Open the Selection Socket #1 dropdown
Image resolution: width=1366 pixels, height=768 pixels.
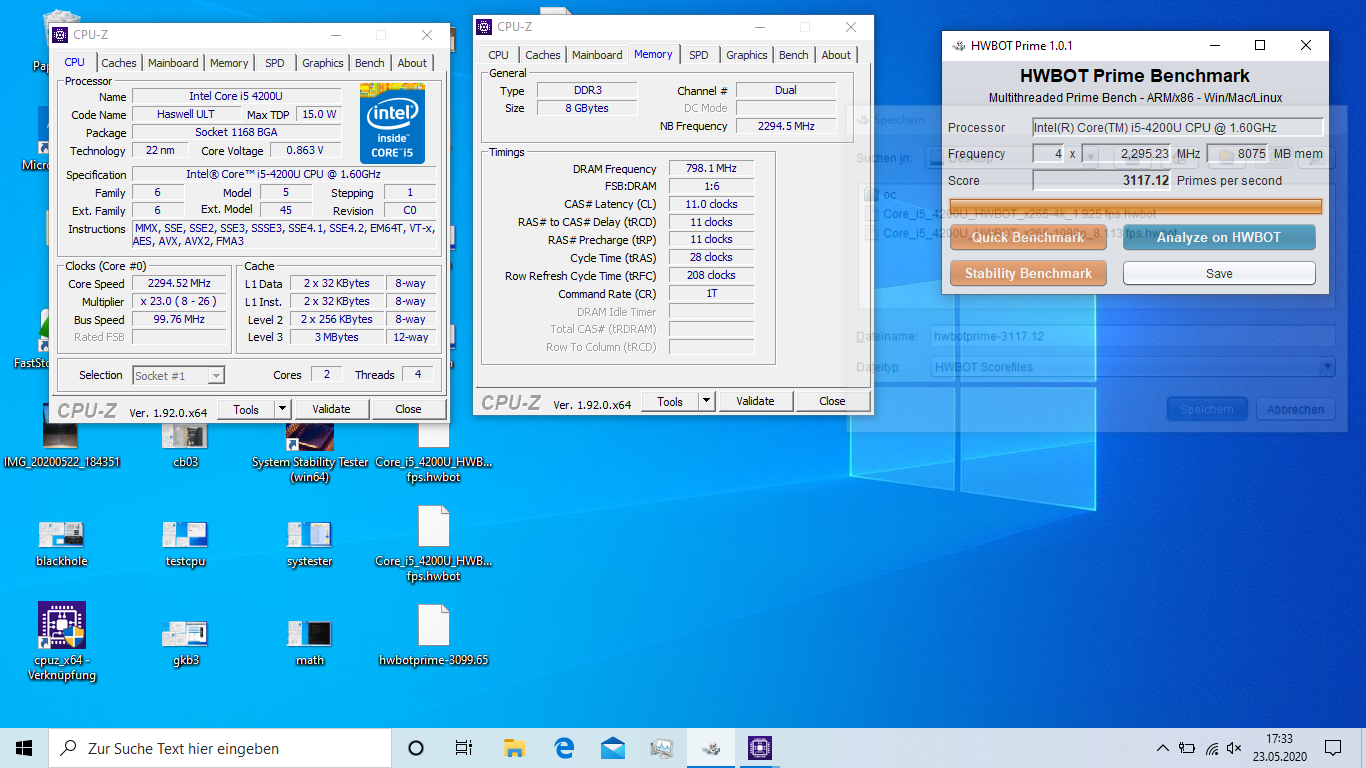click(x=178, y=376)
